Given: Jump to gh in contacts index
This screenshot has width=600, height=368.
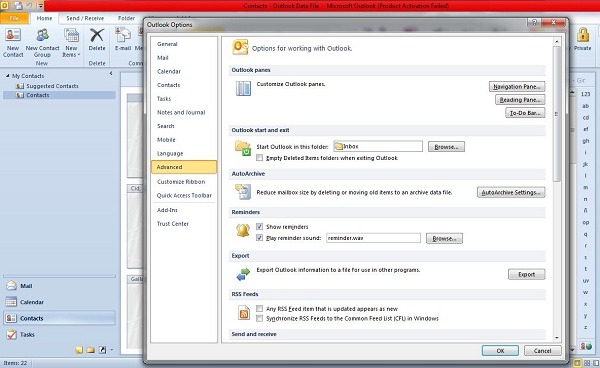Looking at the screenshot, I should point(585,141).
